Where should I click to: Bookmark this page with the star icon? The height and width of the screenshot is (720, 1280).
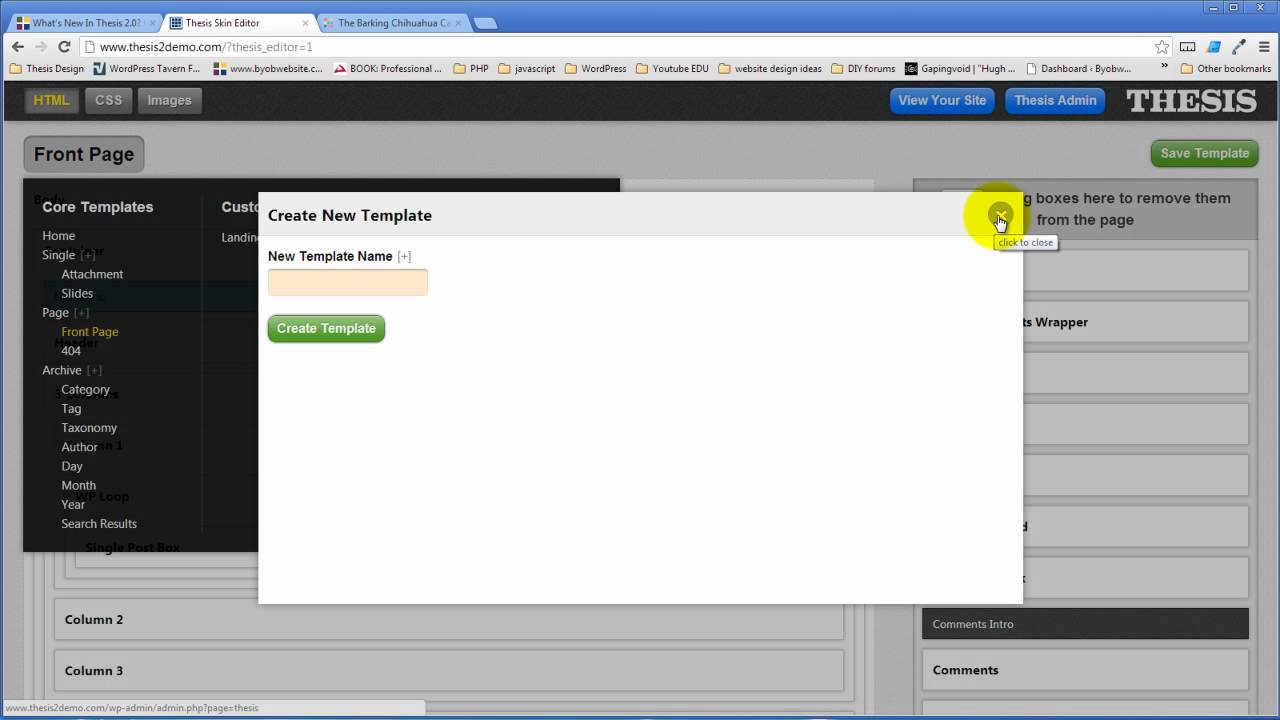tap(1161, 47)
